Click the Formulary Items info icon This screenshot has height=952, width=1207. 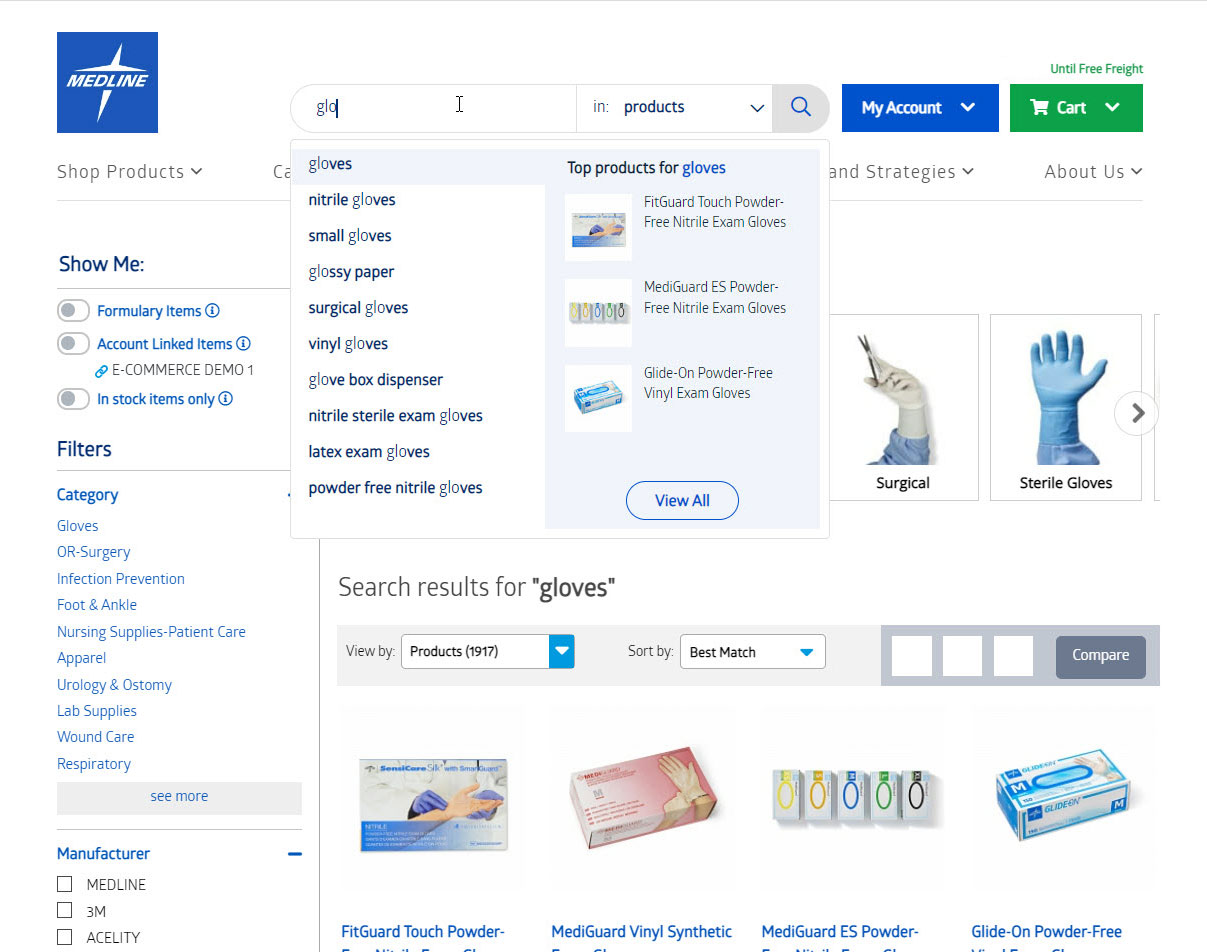pos(212,311)
